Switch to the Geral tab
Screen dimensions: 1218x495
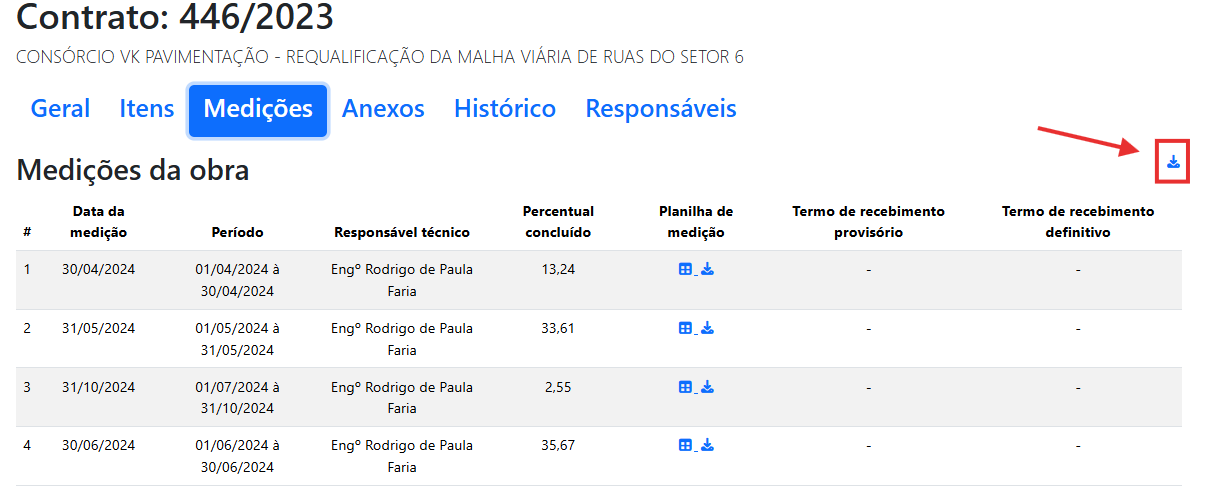[x=60, y=109]
